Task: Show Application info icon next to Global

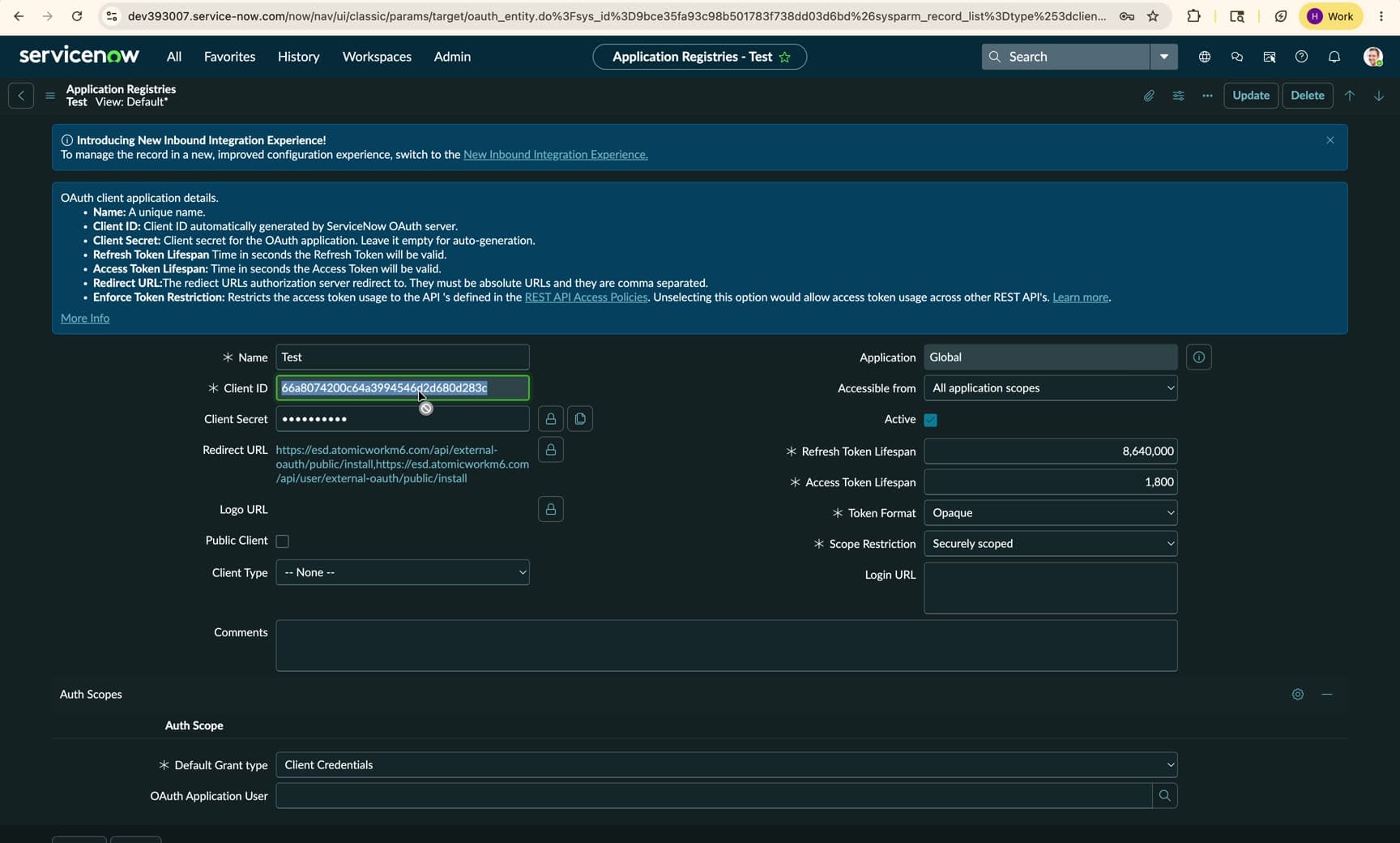Action: 1199,357
